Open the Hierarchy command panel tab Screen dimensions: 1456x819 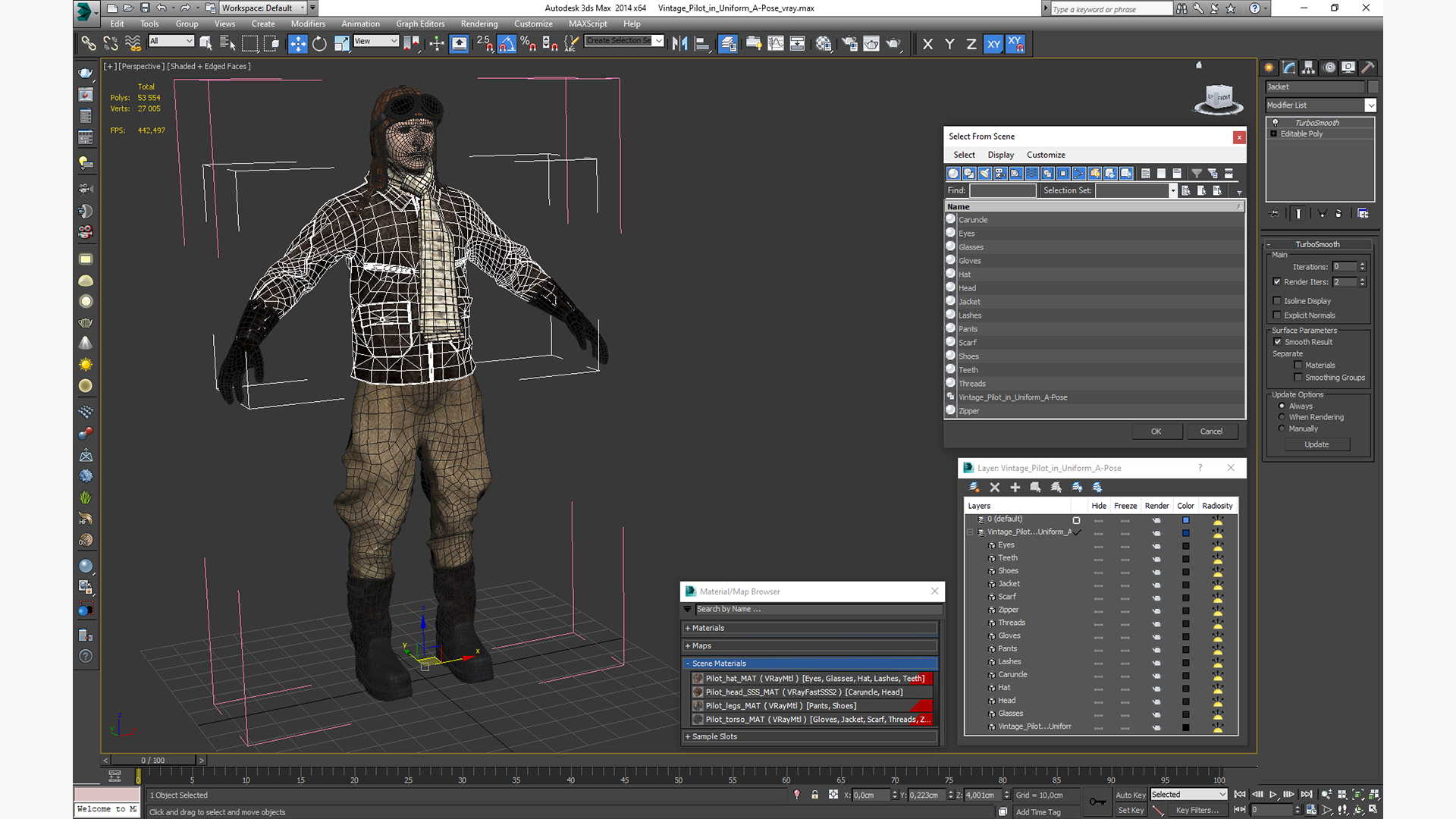pos(1308,67)
